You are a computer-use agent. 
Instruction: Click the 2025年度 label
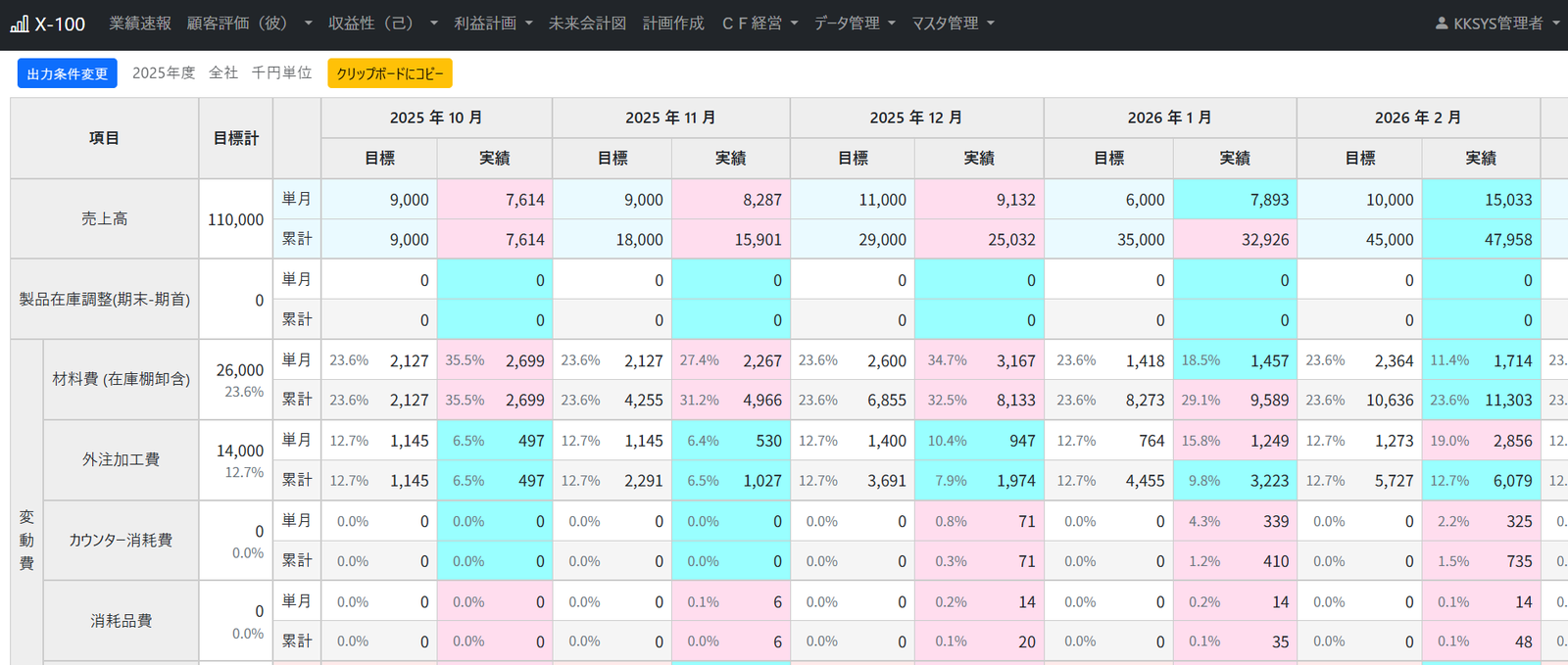164,73
